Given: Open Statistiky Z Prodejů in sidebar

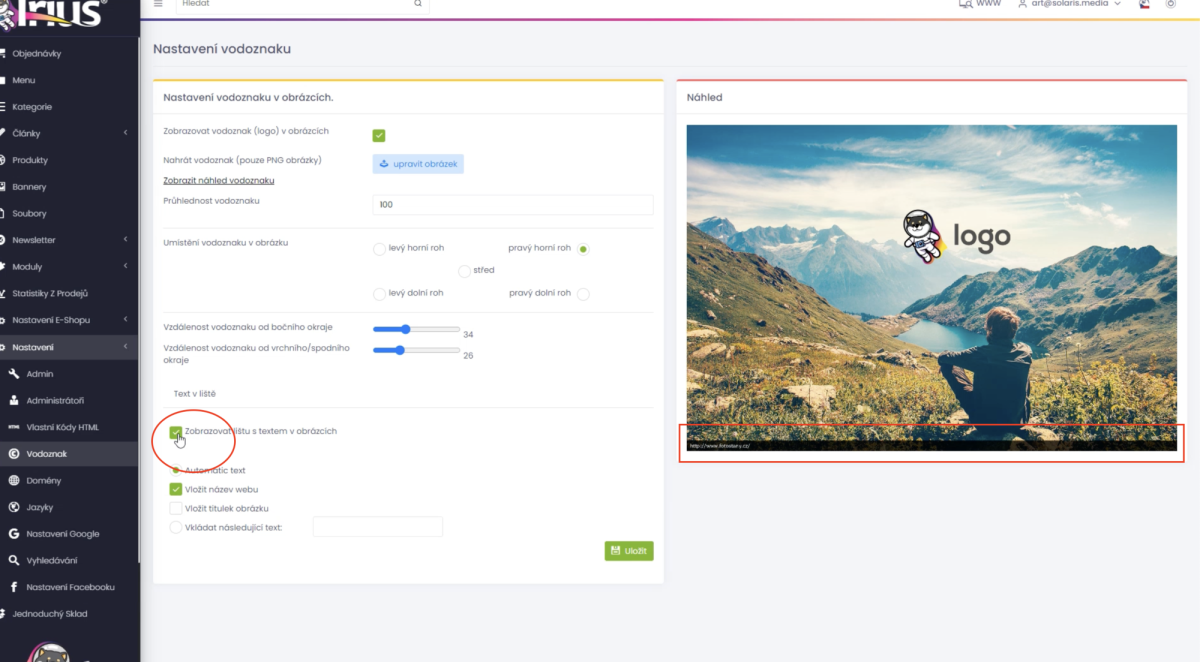Looking at the screenshot, I should click(70, 293).
